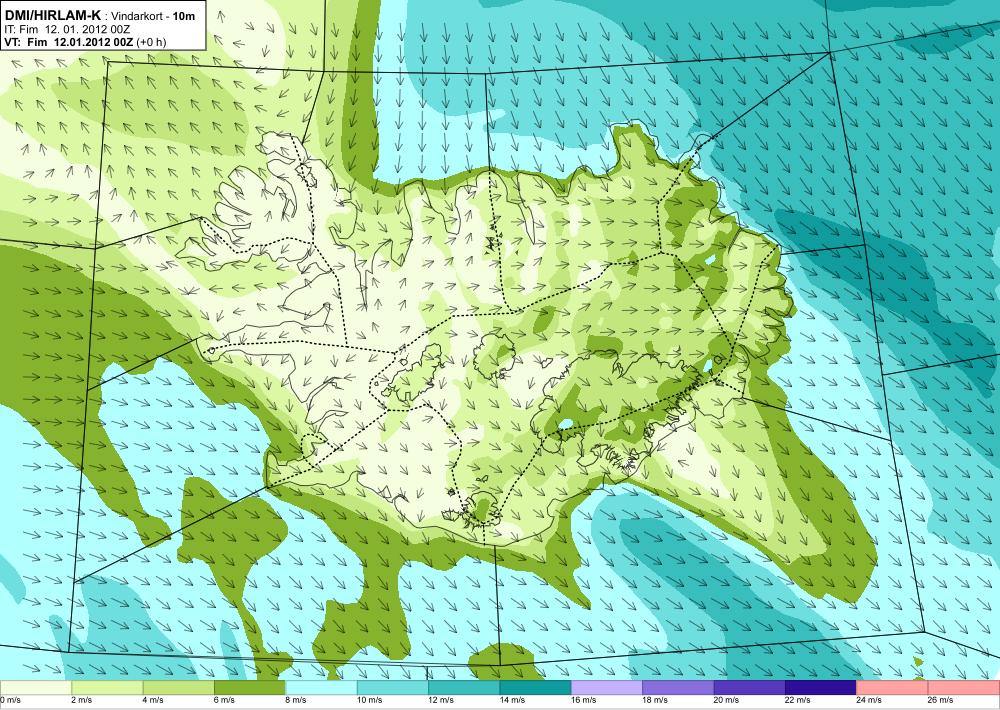This screenshot has height=710, width=1000.
Task: Click the 'DMI/HIRLAM-K' title text
Action: [x=52, y=15]
